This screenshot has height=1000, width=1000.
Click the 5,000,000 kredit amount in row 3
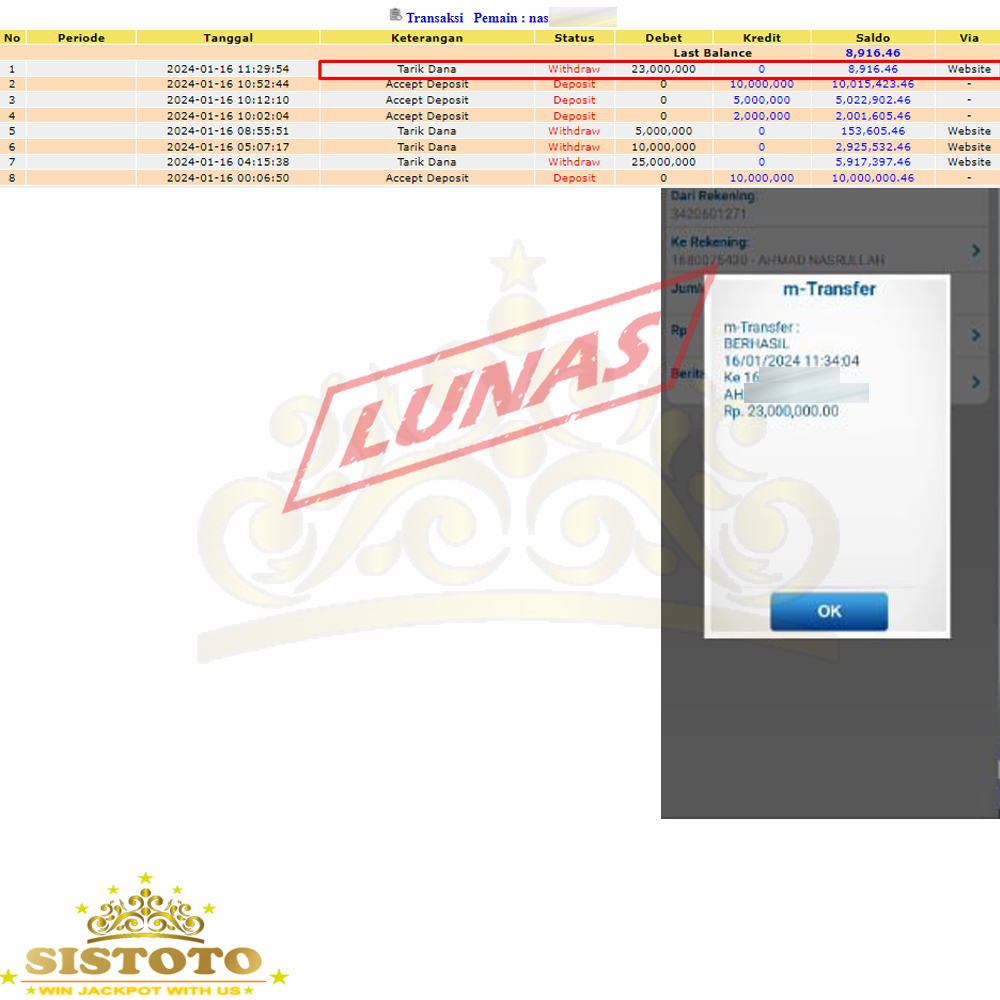click(x=762, y=100)
